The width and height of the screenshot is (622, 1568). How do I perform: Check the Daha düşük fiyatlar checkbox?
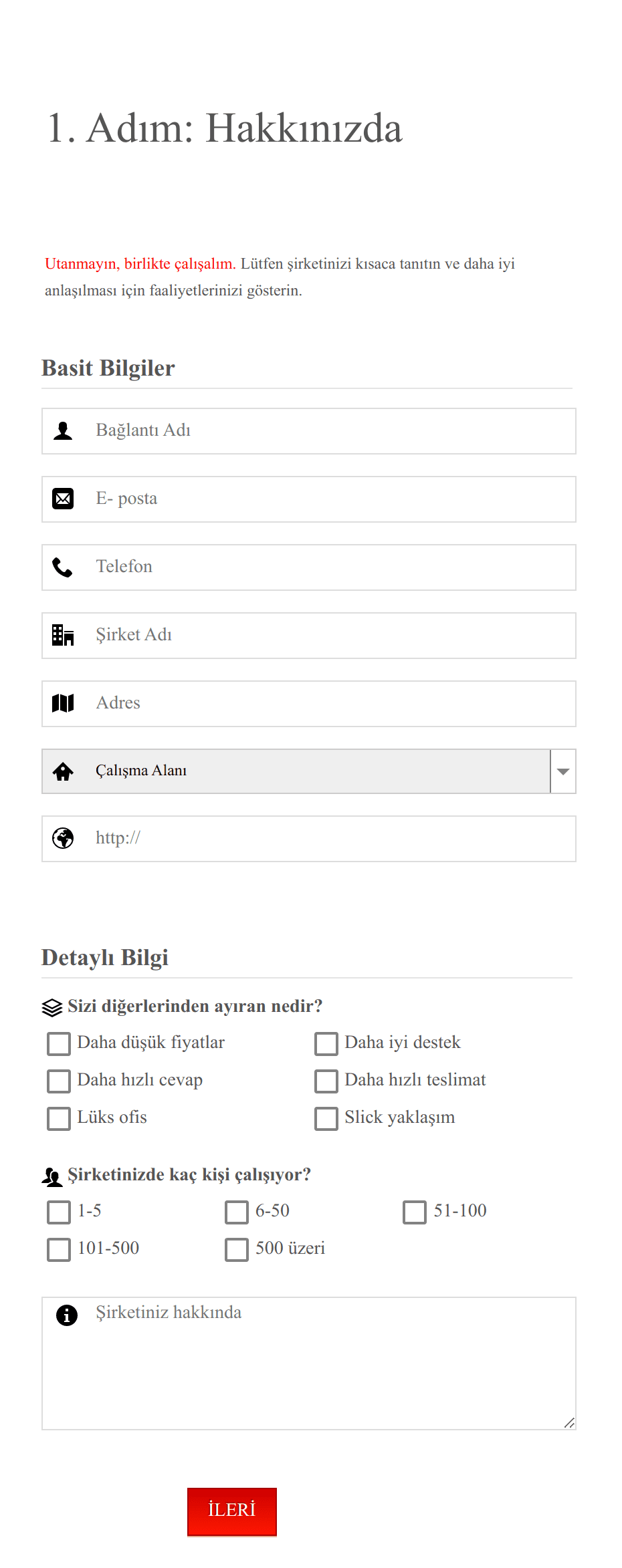(x=59, y=1043)
